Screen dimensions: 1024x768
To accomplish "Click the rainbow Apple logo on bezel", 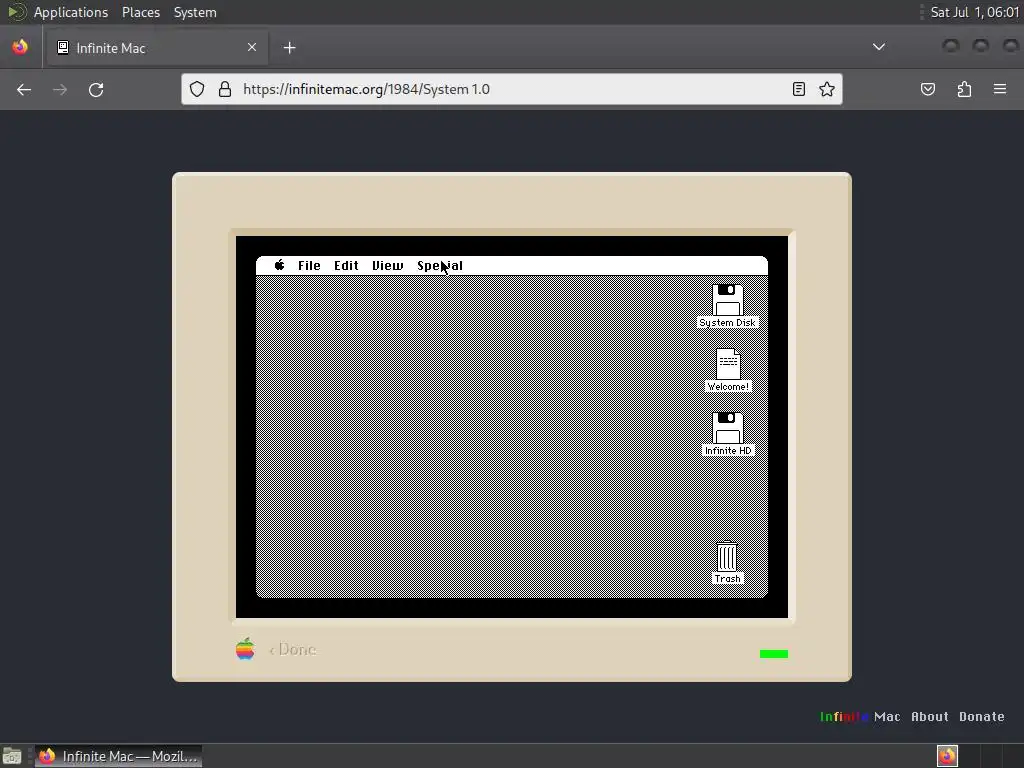I will click(x=245, y=649).
